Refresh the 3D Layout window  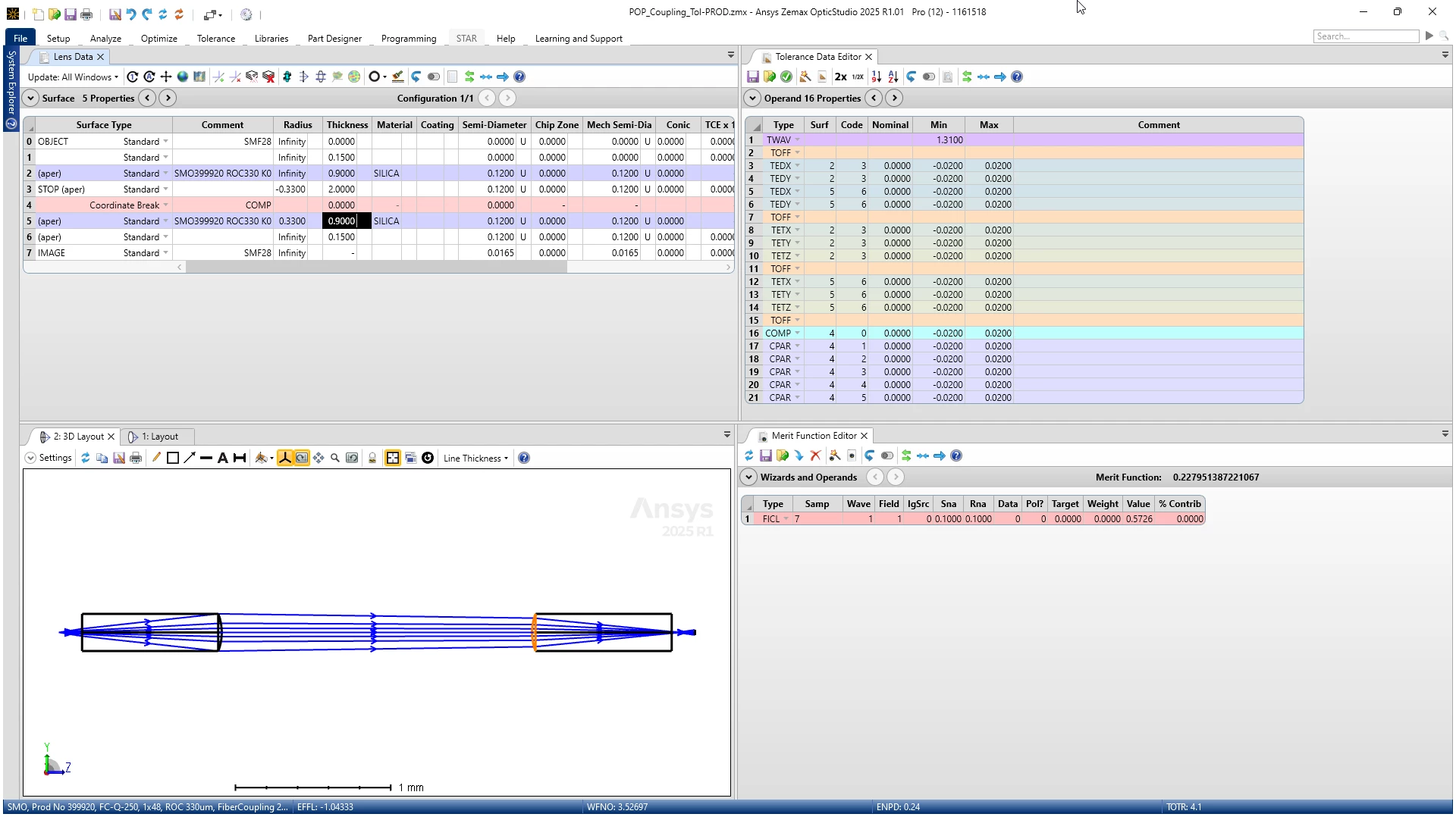[86, 458]
